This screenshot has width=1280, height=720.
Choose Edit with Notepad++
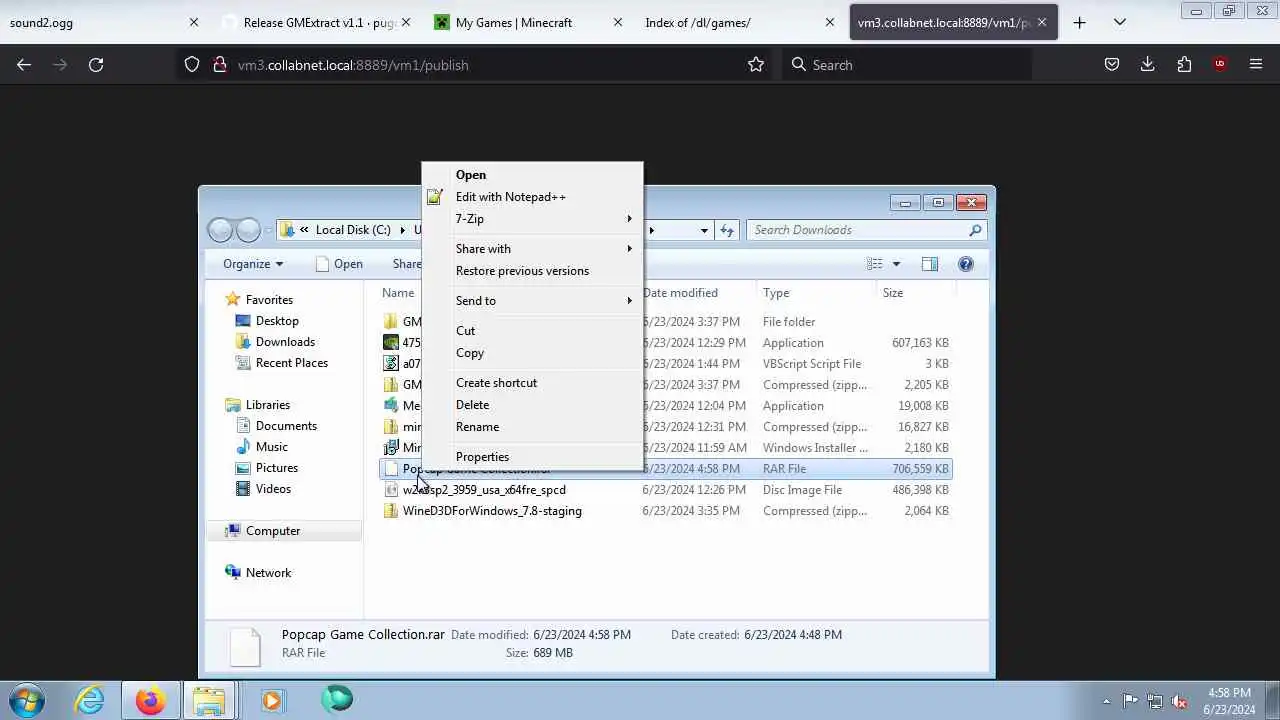click(533, 197)
